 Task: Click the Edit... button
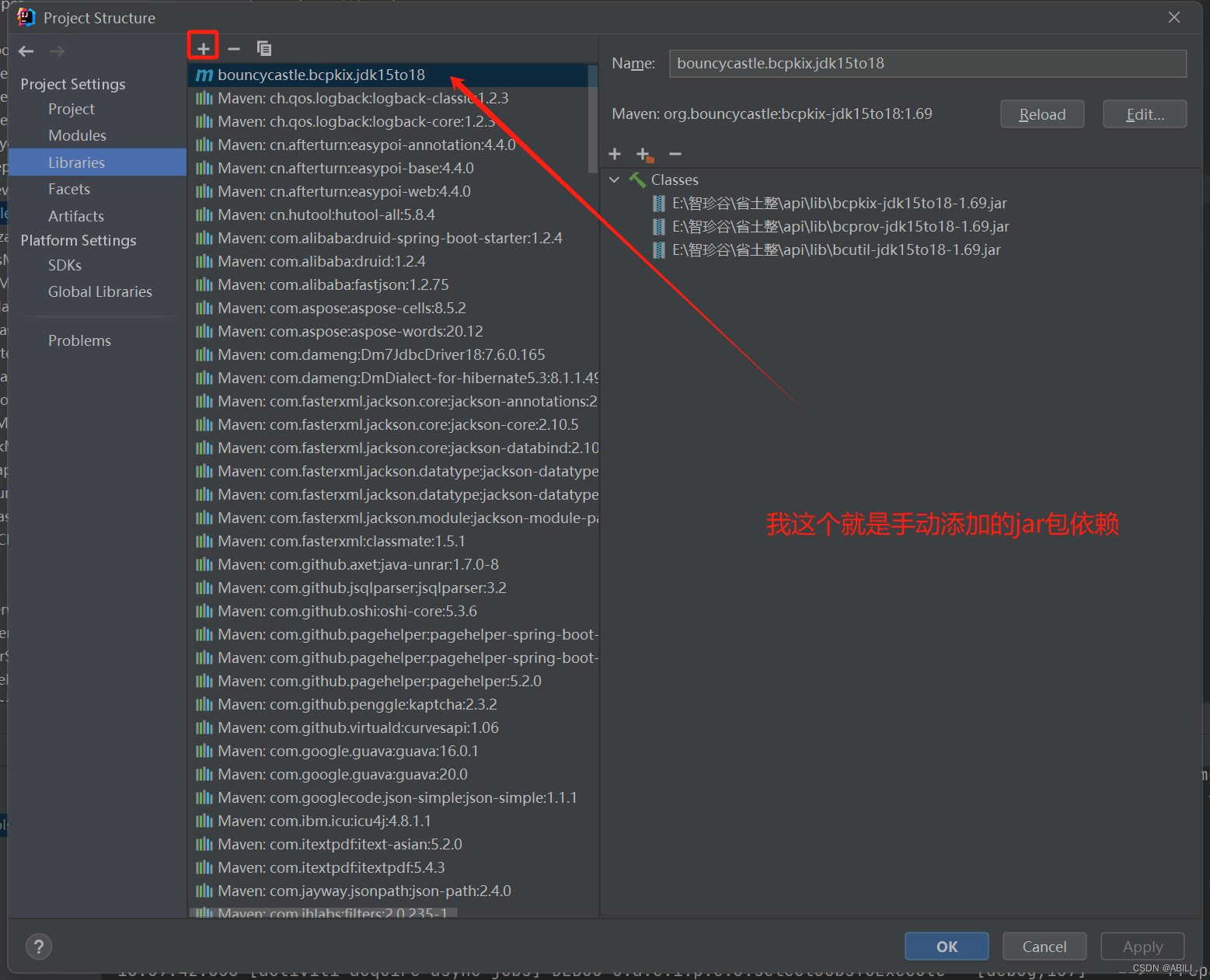1144,113
